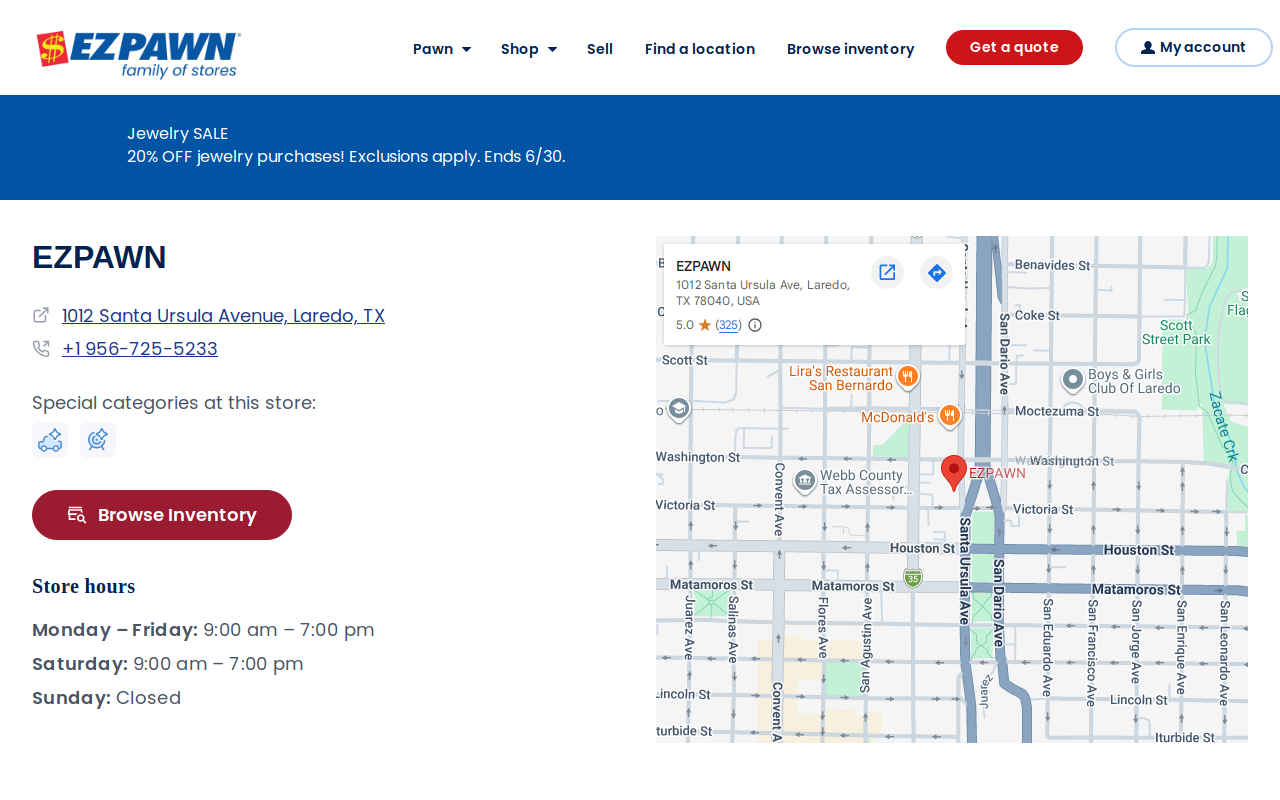Screen dimensions: 1280x800
Task: Click the Store hours heading
Action: (x=84, y=586)
